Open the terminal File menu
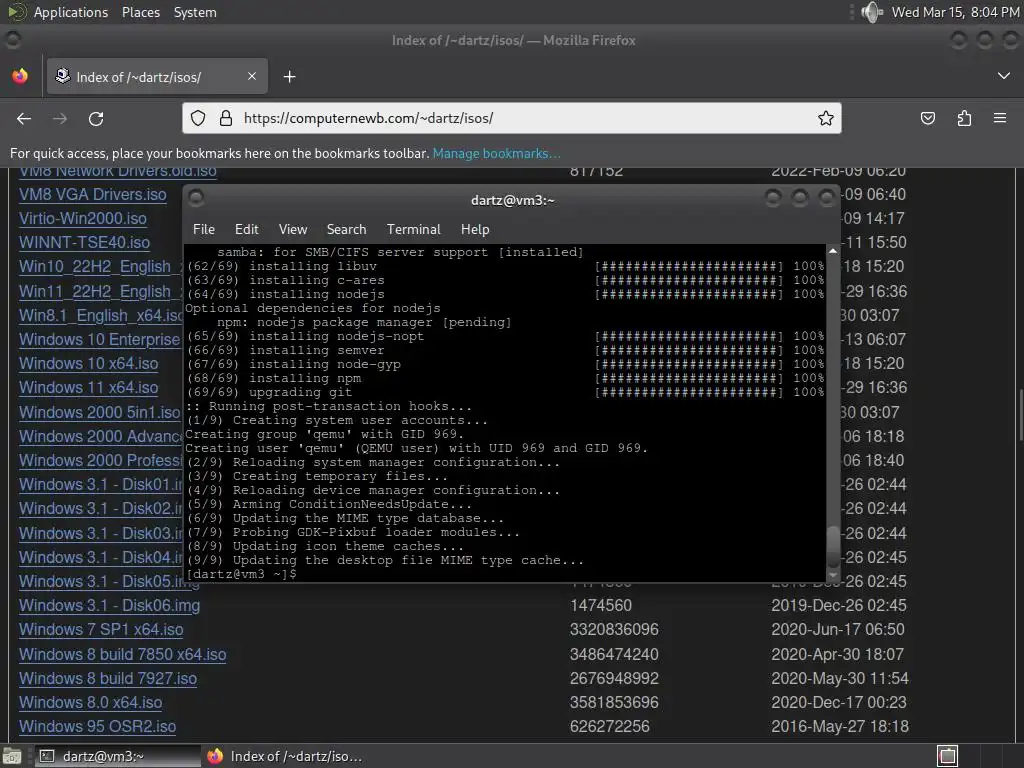The image size is (1024, 768). click(x=203, y=229)
